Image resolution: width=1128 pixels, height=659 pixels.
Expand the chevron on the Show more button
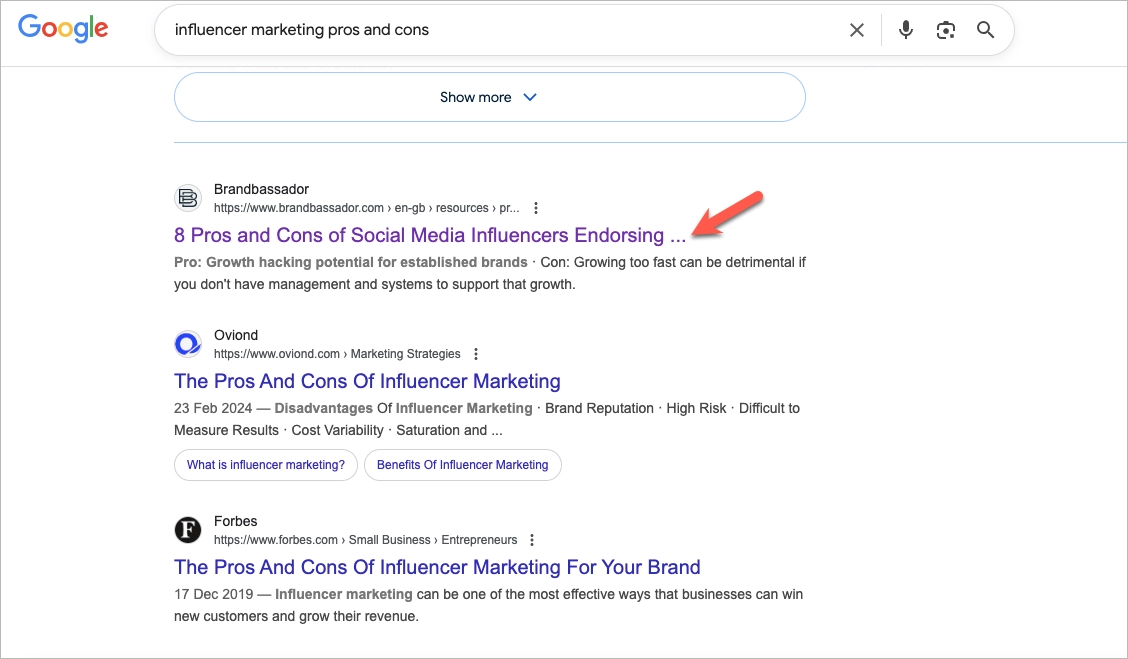tap(530, 97)
